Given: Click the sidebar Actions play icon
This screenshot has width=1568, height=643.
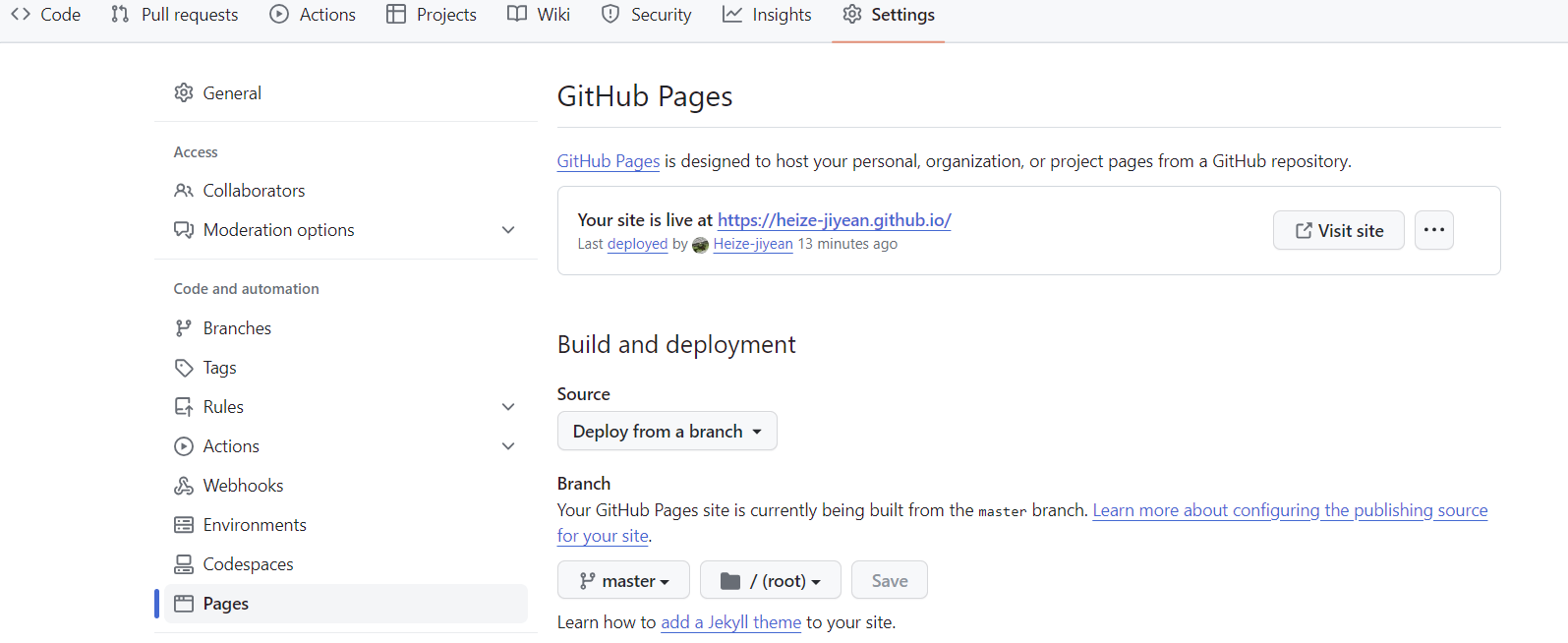Looking at the screenshot, I should 184,446.
